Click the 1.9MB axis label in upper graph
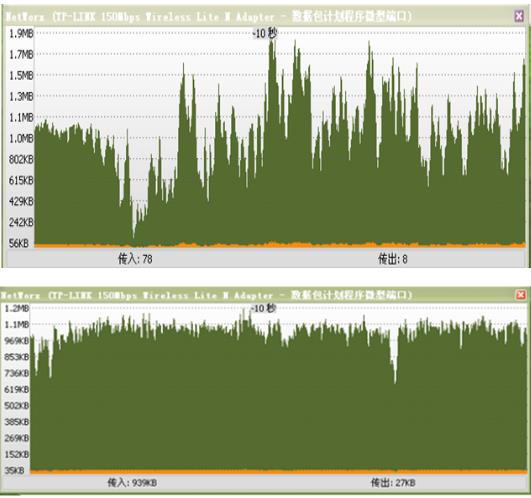Screen dimensions: 531x498 [x=21, y=34]
